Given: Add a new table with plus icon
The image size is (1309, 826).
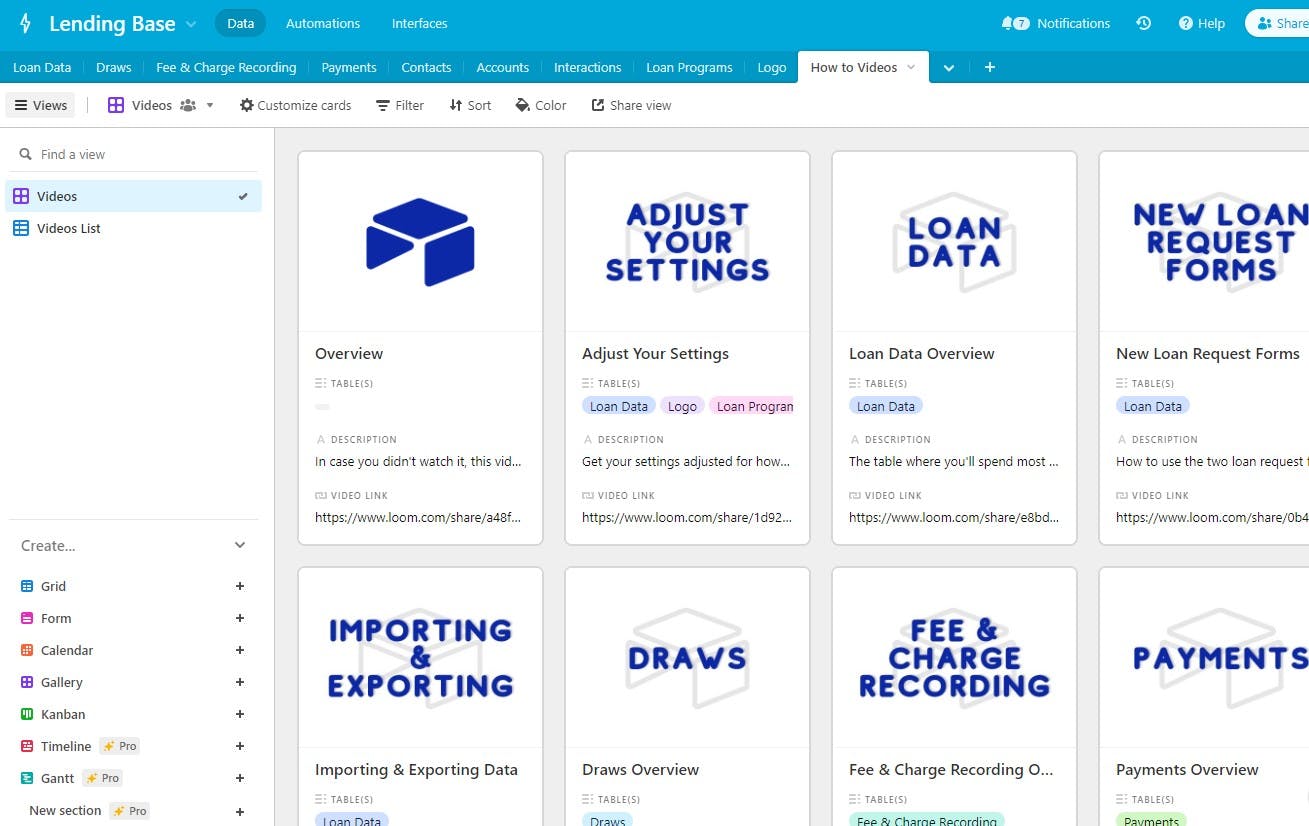Looking at the screenshot, I should coord(990,67).
